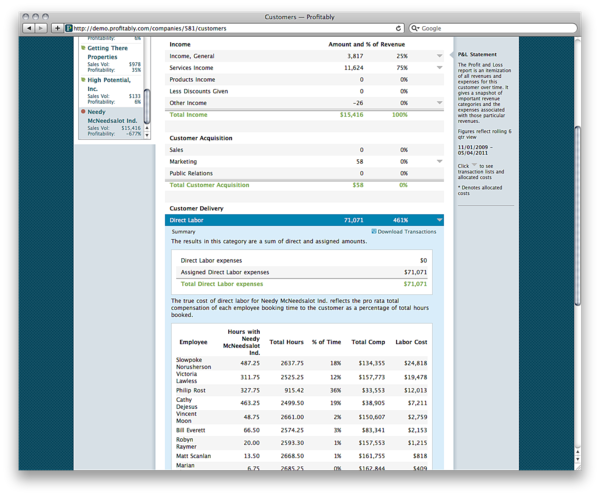The height and width of the screenshot is (496, 600).
Task: Reload the page using the refresh icon
Action: (398, 28)
